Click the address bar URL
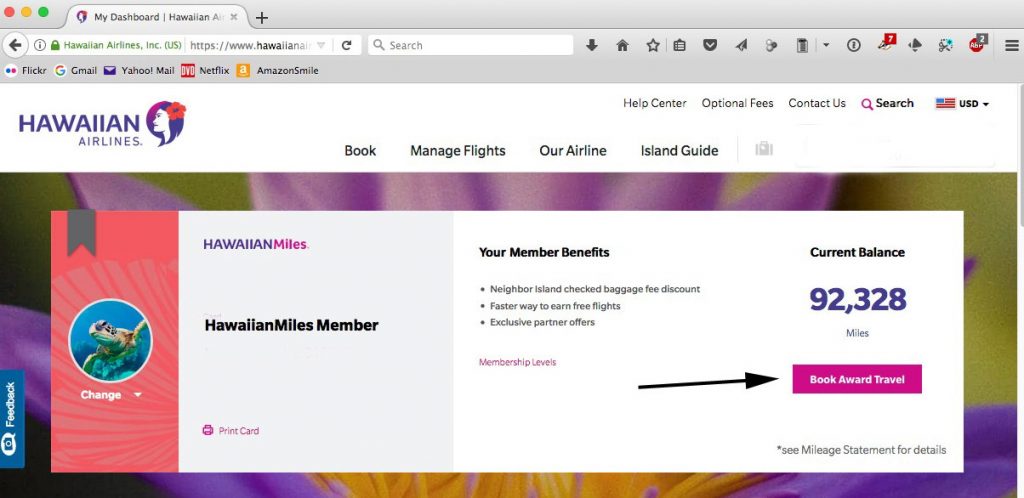1024x498 pixels. point(251,45)
